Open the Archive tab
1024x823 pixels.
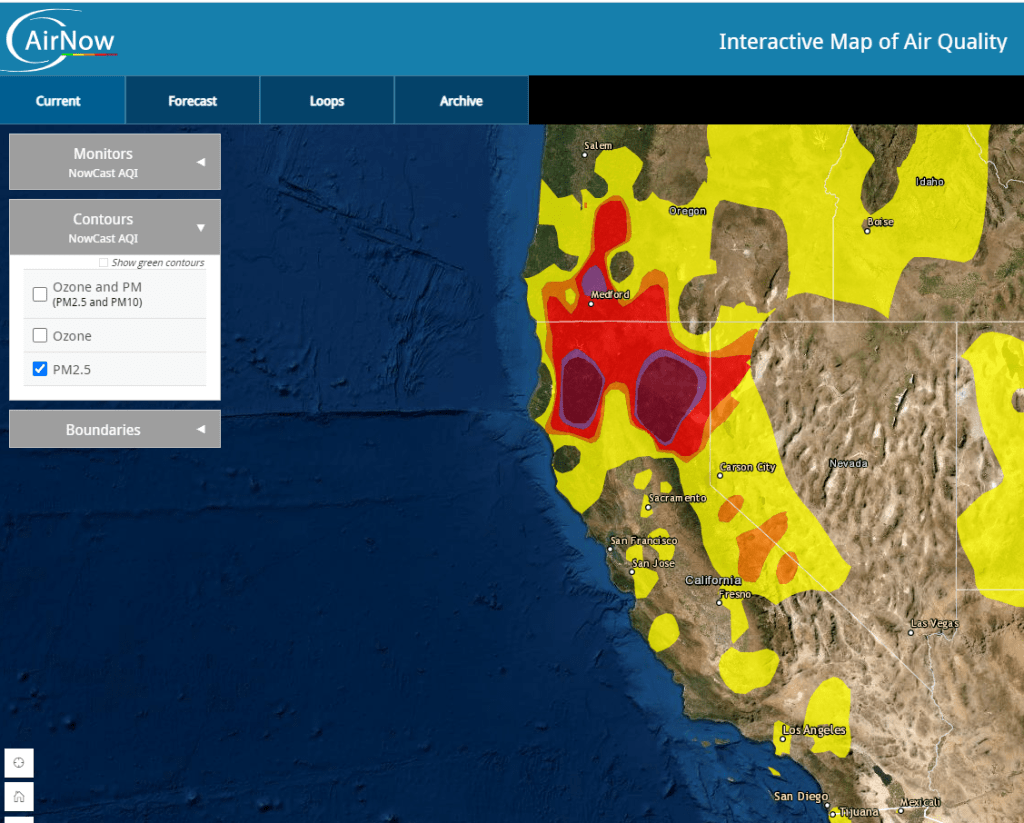point(461,101)
